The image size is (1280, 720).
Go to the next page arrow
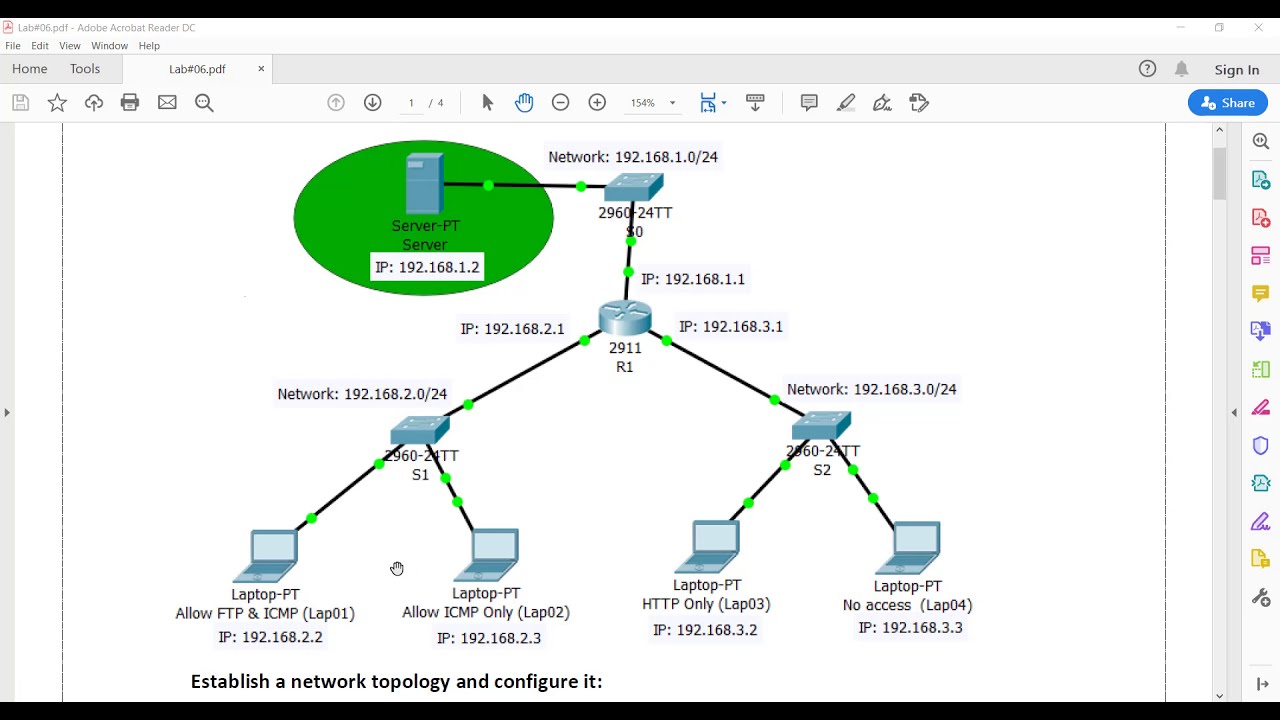[x=373, y=102]
